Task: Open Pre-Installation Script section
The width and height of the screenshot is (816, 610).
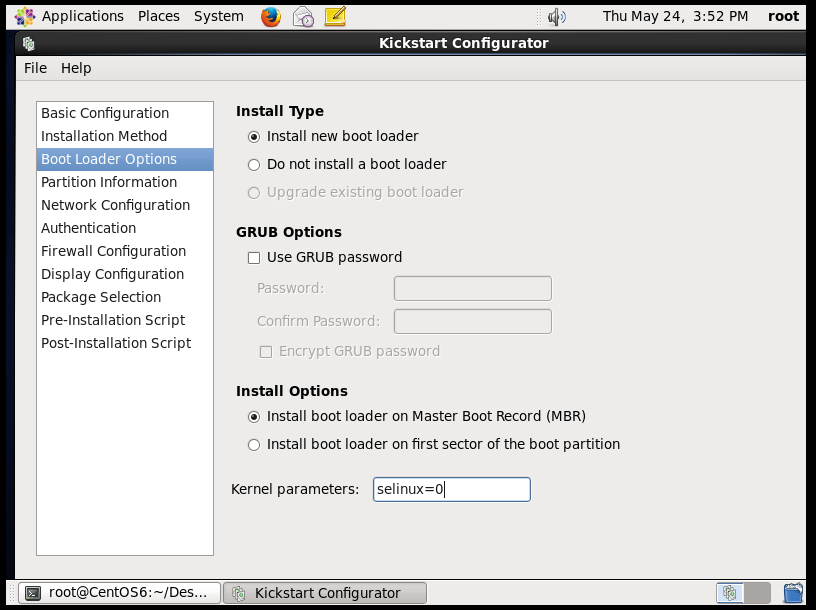Action: coord(125,320)
